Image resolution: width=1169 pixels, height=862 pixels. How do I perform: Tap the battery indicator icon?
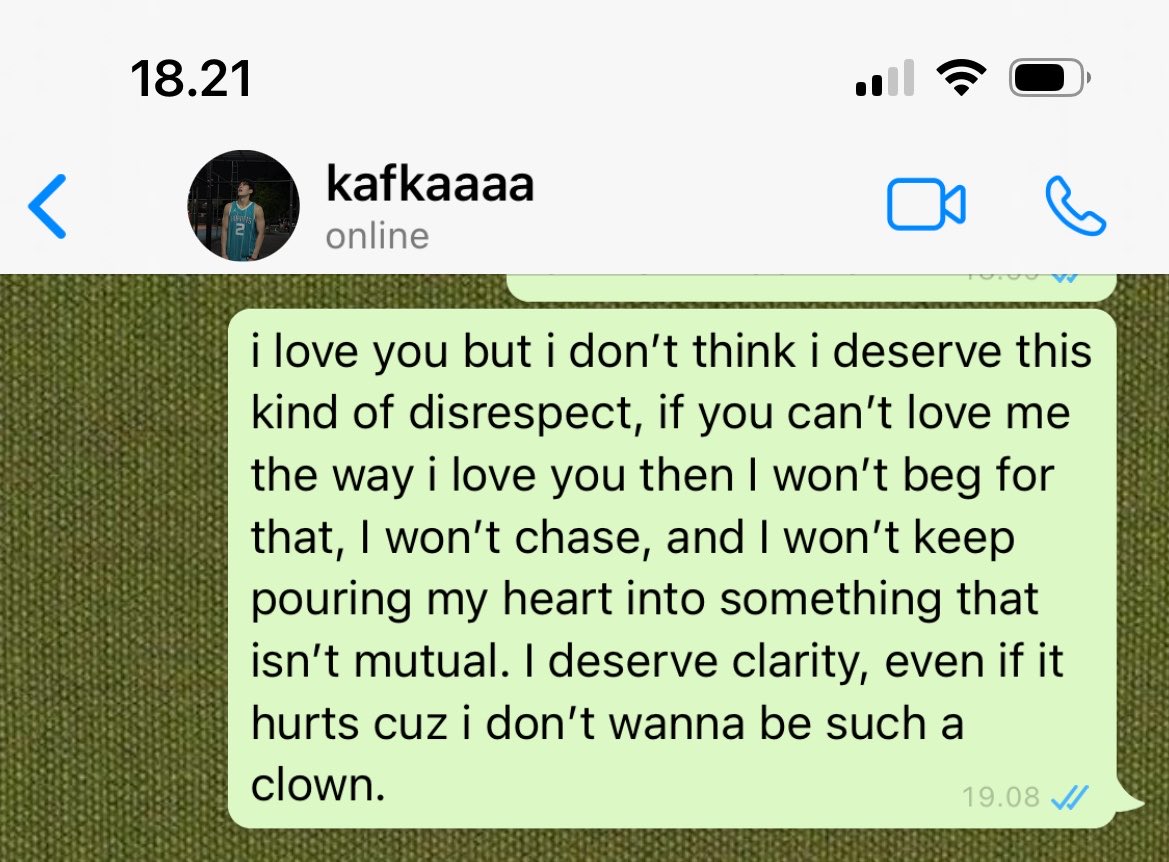pos(1050,78)
